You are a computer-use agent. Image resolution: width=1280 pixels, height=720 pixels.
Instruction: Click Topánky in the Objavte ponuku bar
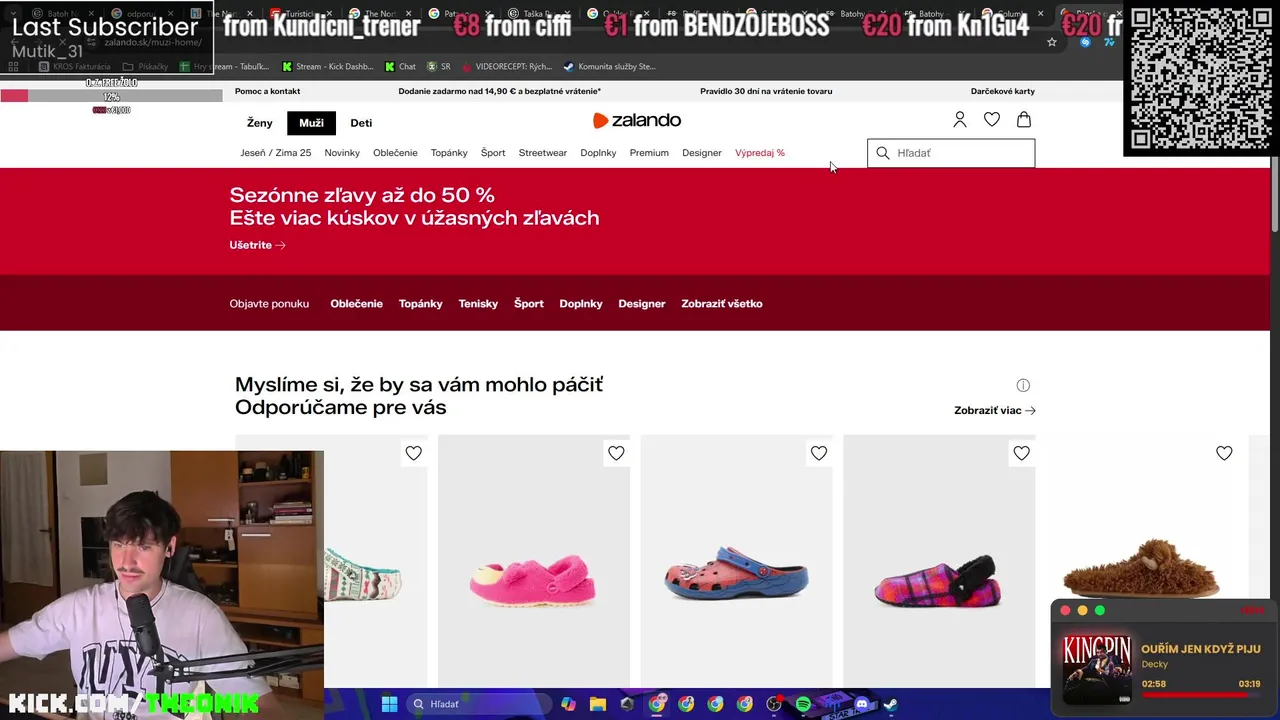coord(420,304)
